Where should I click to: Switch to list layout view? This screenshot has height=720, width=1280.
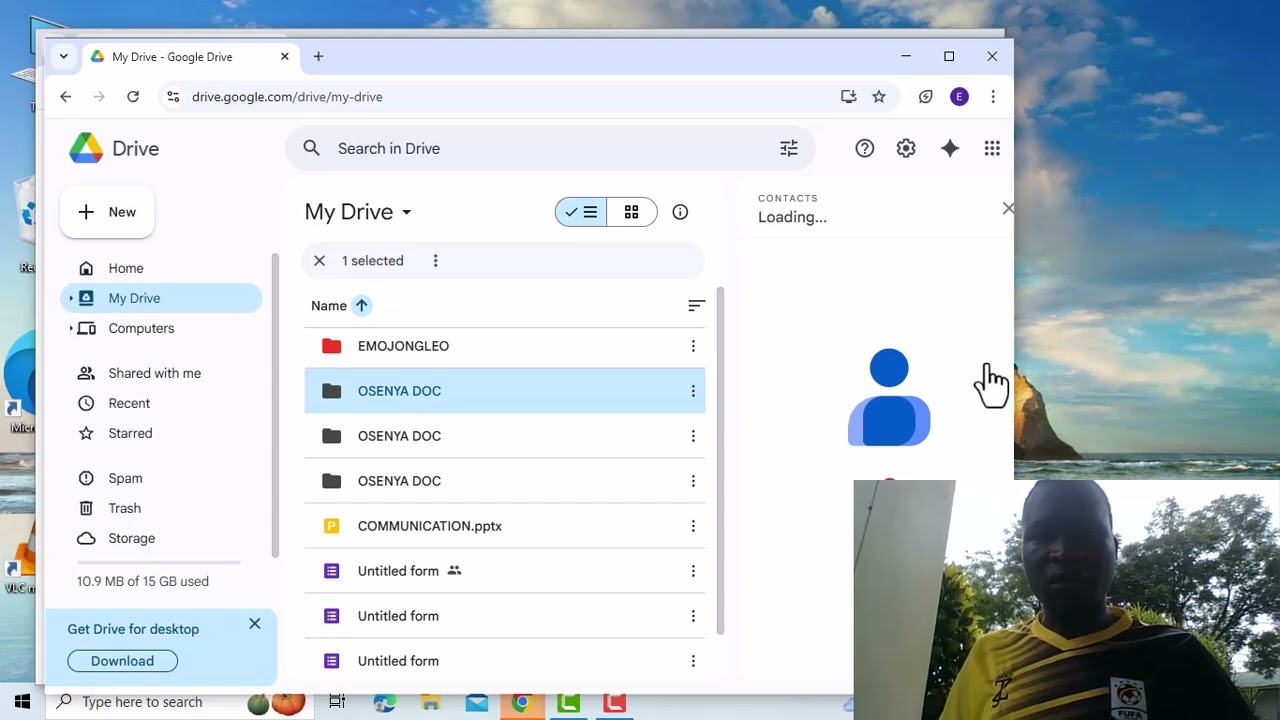[x=581, y=212]
